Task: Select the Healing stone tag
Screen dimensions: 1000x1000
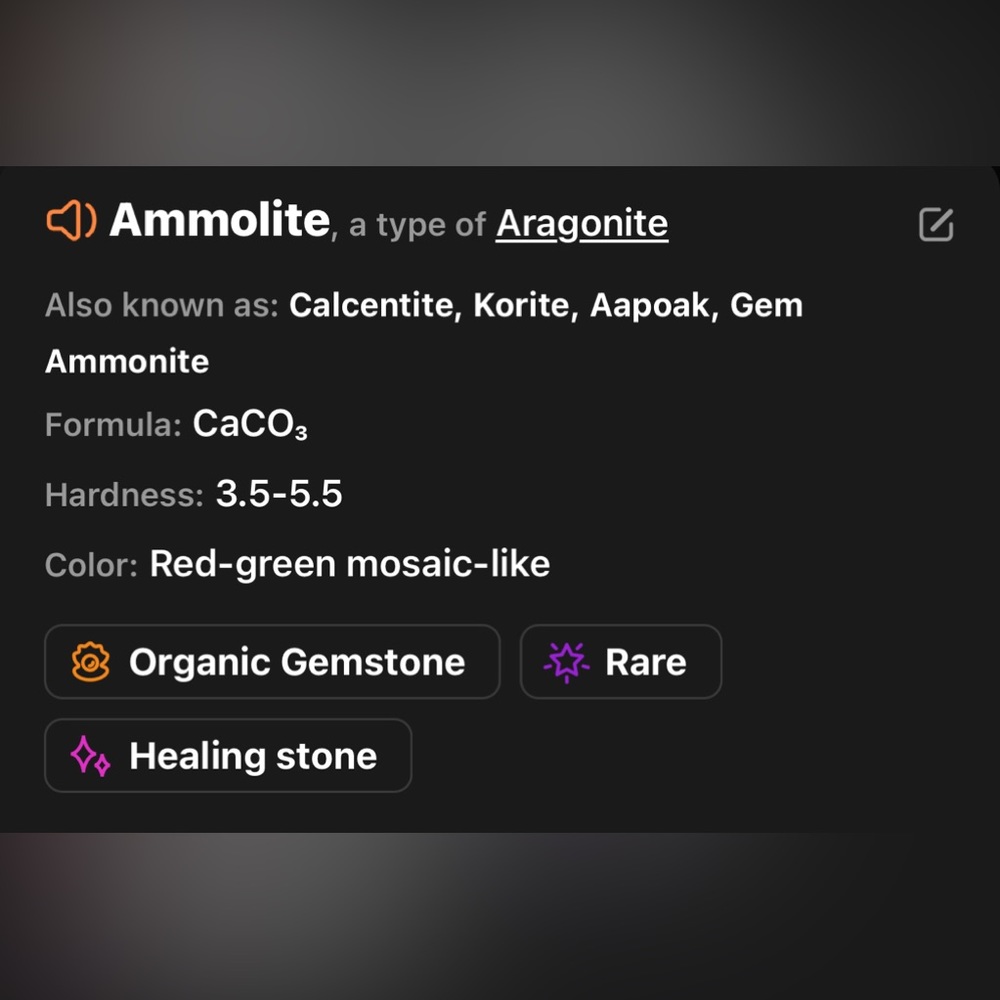Action: tap(228, 756)
